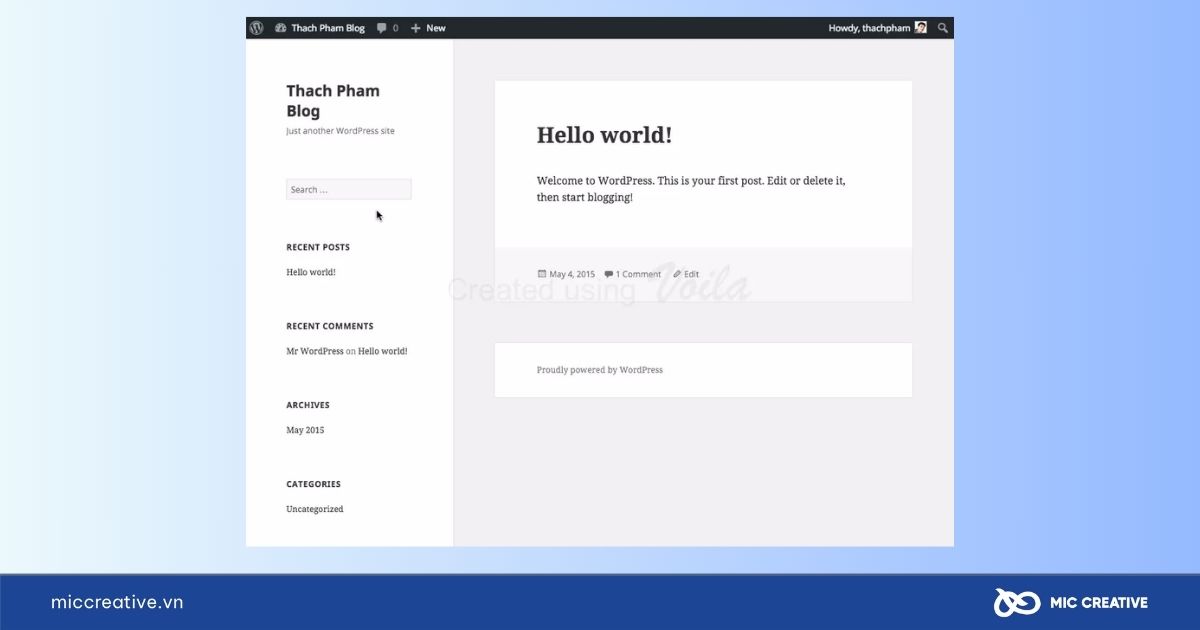Click the speech bubble icon before 1 Comment
Viewport: 1200px width, 630px height.
pyautogui.click(x=608, y=274)
